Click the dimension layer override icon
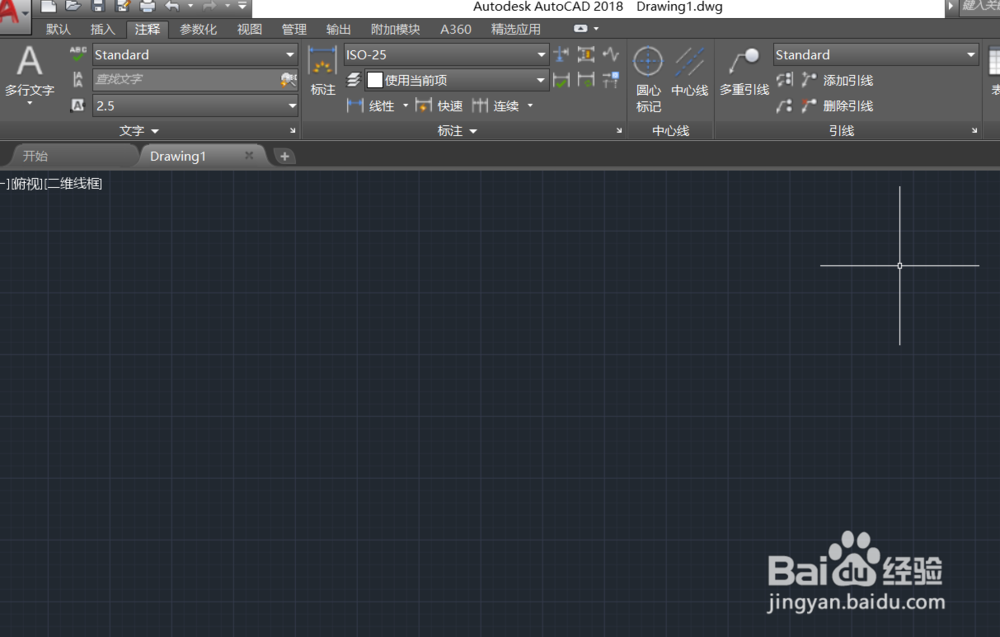 [x=354, y=80]
